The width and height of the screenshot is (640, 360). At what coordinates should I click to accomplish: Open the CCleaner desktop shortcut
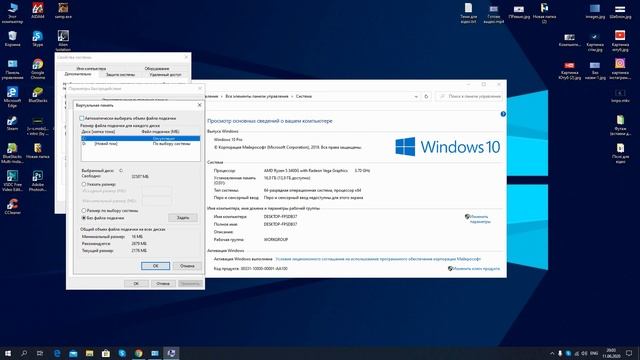tap(12, 207)
